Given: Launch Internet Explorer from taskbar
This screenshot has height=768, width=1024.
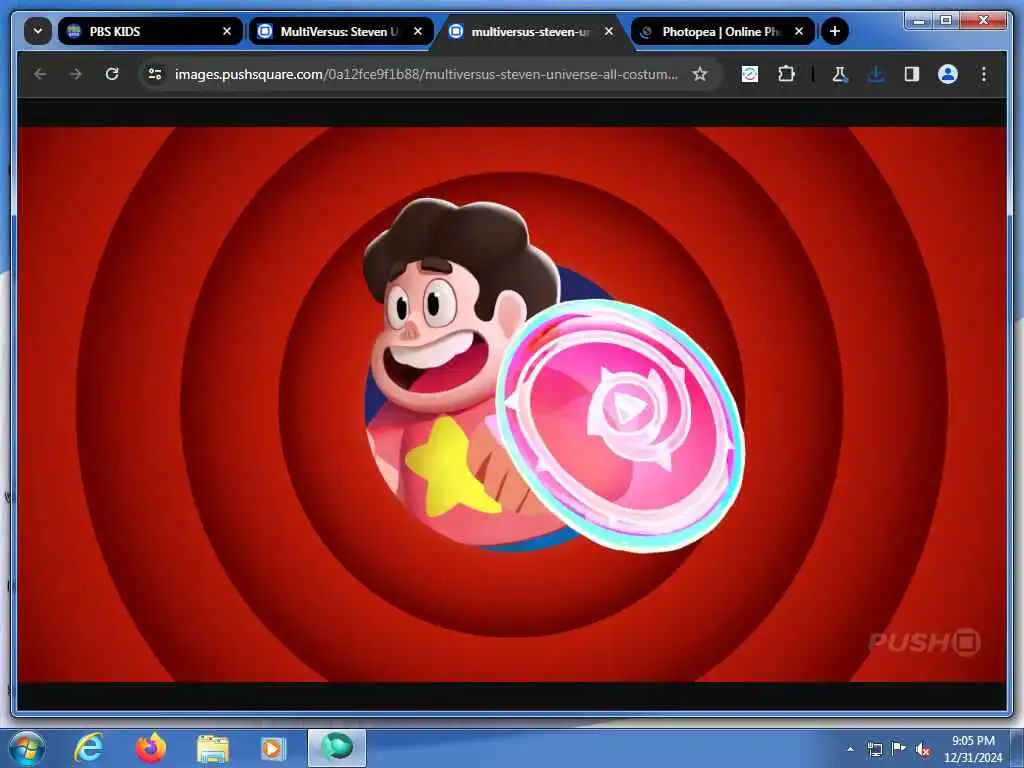Looking at the screenshot, I should (x=88, y=748).
